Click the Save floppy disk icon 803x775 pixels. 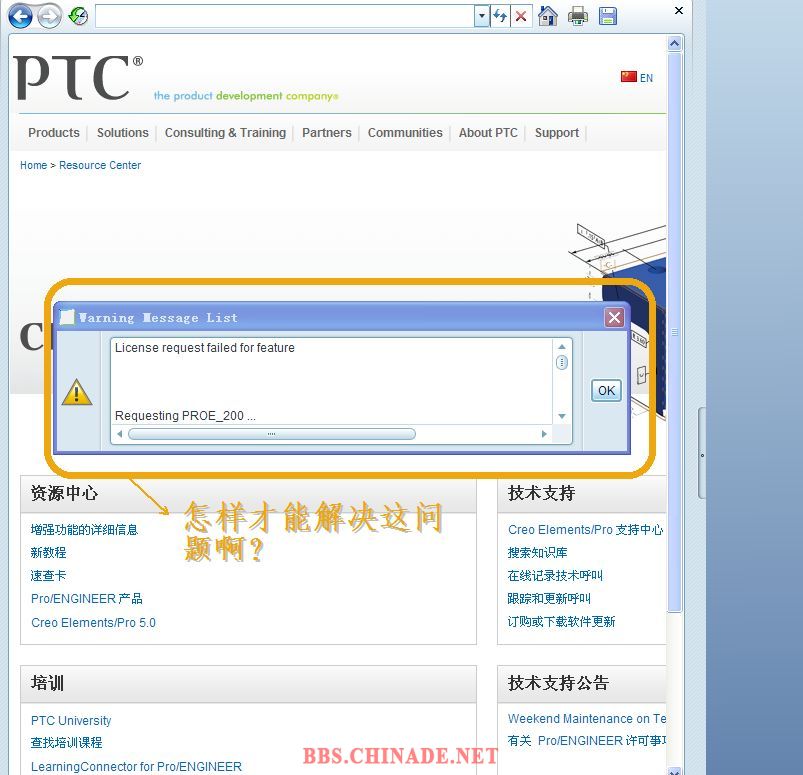point(608,16)
